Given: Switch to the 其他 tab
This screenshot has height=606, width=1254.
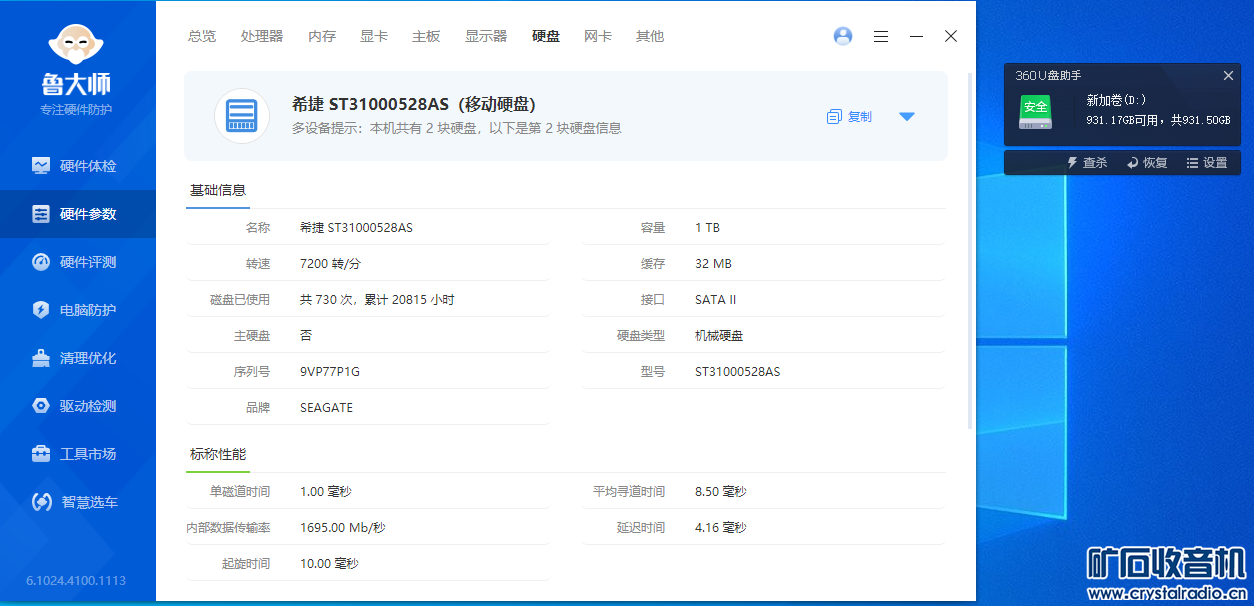Looking at the screenshot, I should point(650,36).
